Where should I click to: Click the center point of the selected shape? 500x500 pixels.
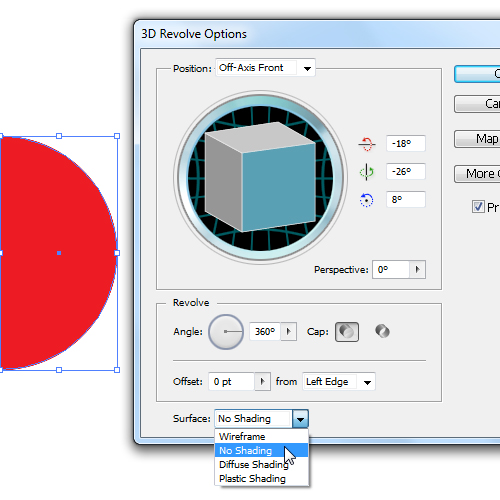click(59, 253)
